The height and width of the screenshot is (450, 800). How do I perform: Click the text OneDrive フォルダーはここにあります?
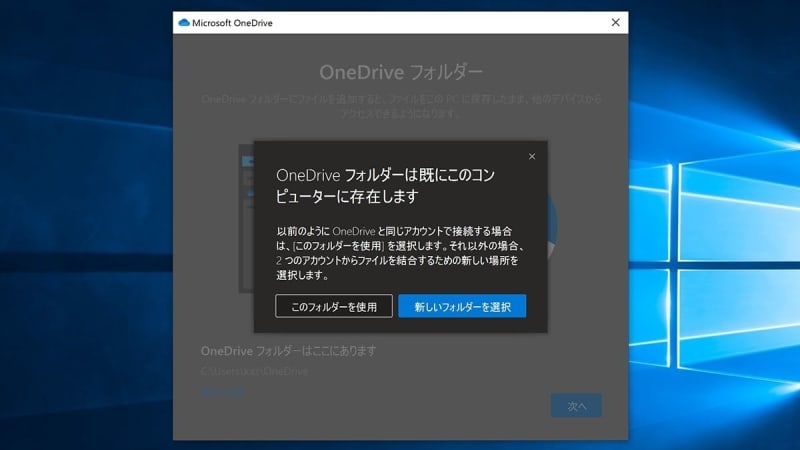[288, 351]
